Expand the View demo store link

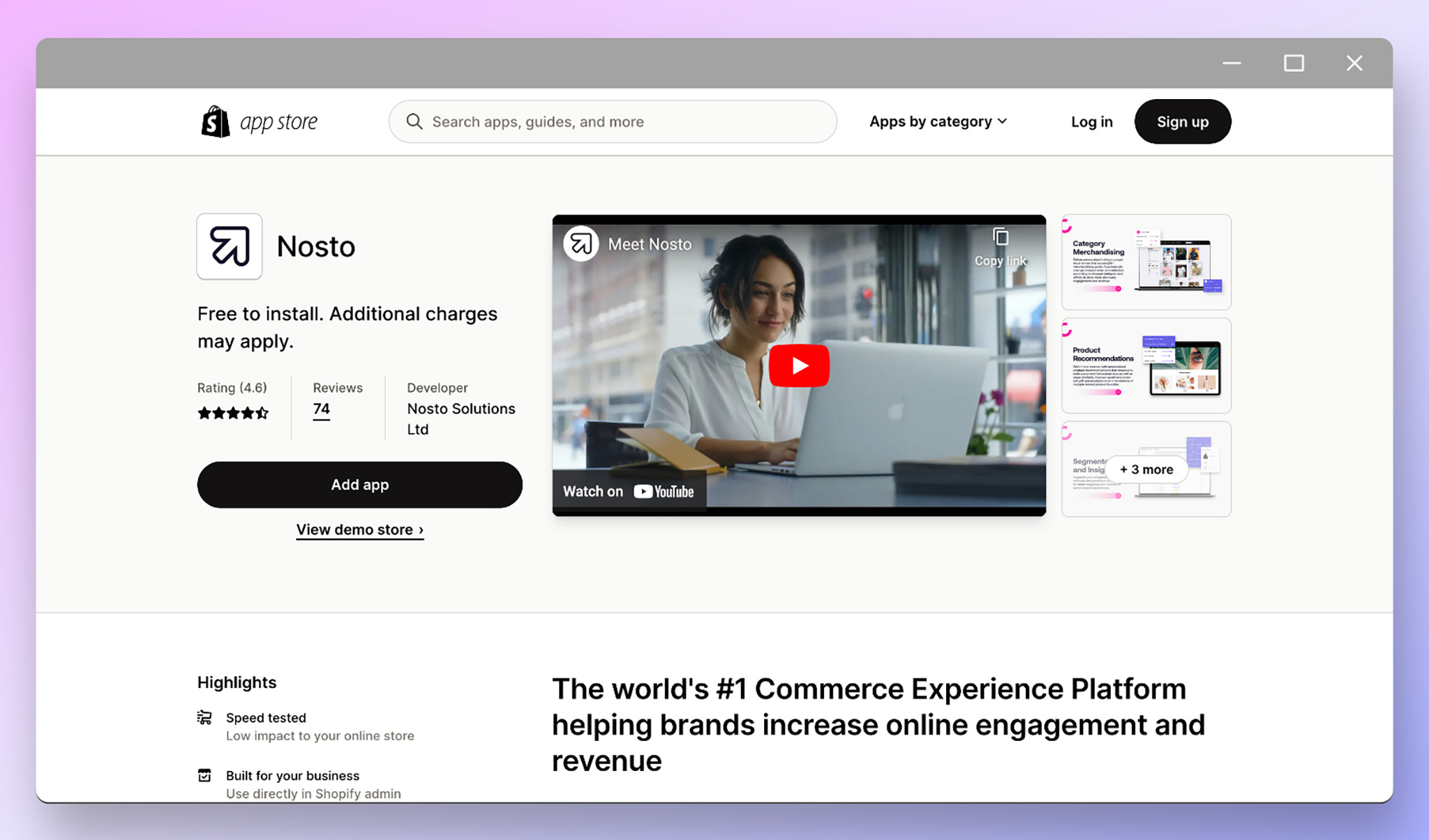click(359, 529)
